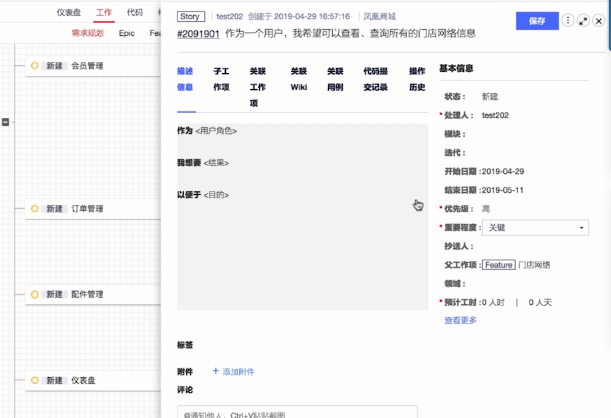Open the 订单管理 node
Viewport: 611px width, 418px height.
point(87,208)
